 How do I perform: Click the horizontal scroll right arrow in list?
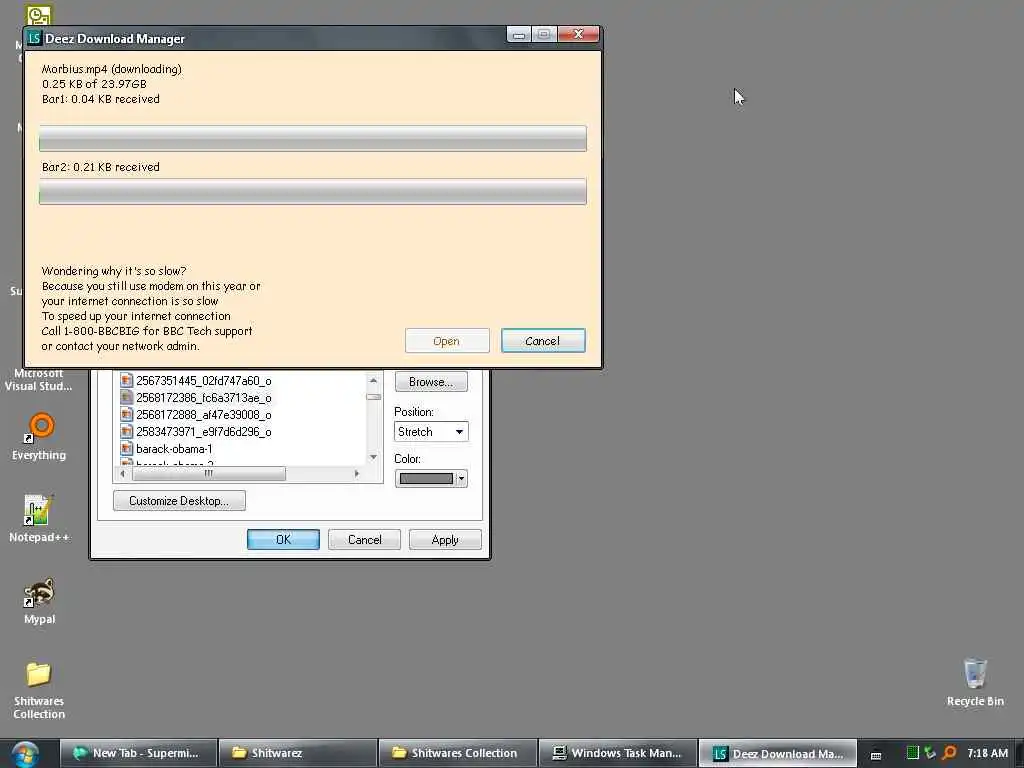click(357, 473)
